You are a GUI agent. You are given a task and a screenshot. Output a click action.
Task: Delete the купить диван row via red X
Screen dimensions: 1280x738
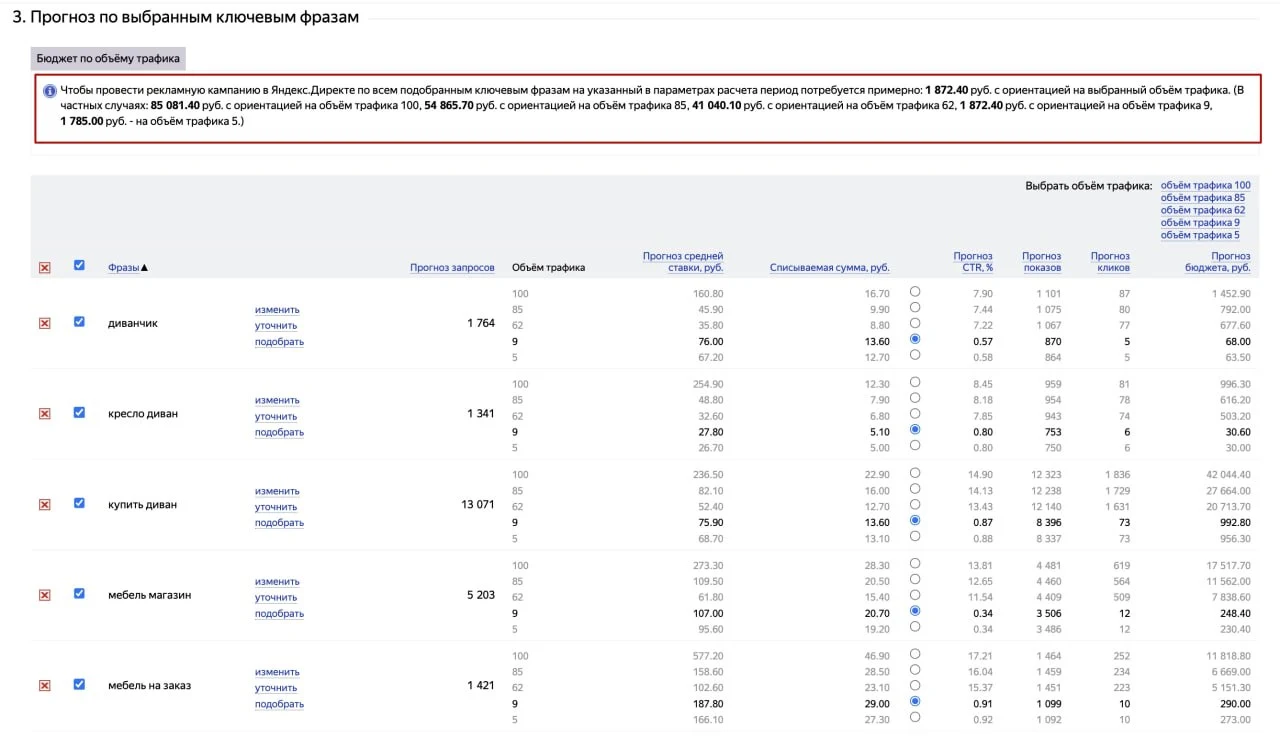44,505
